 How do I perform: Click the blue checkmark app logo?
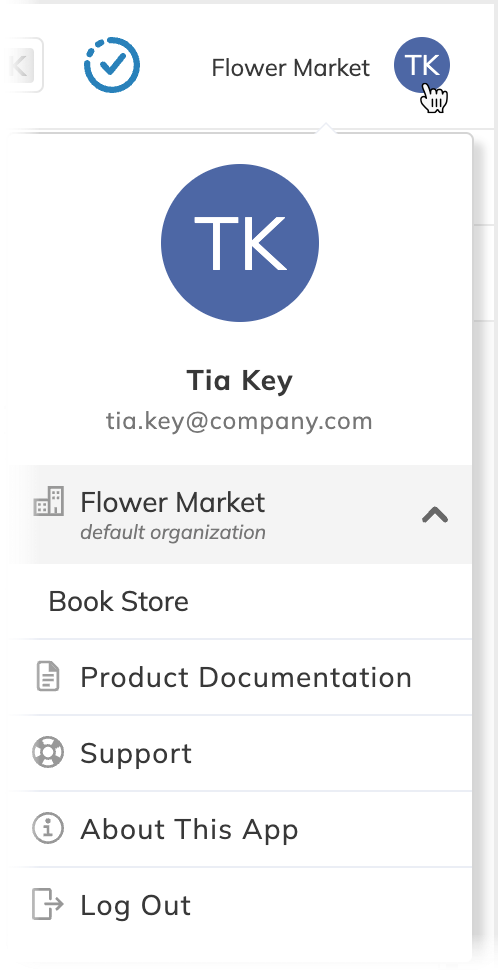coord(112,65)
